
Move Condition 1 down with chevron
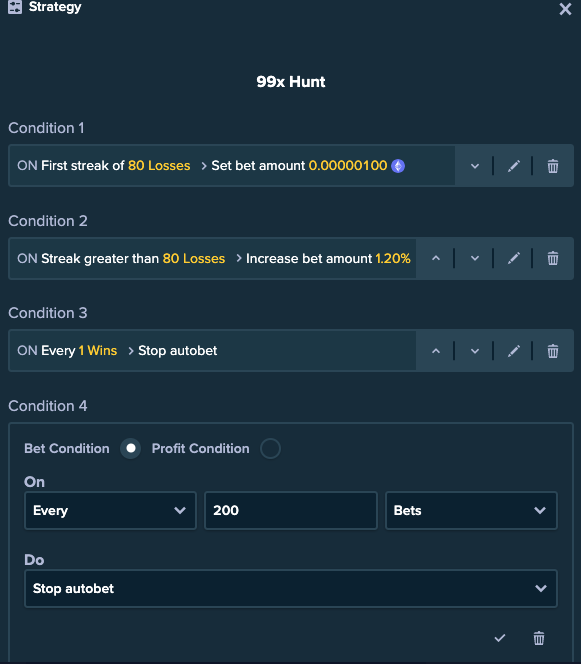coord(475,166)
